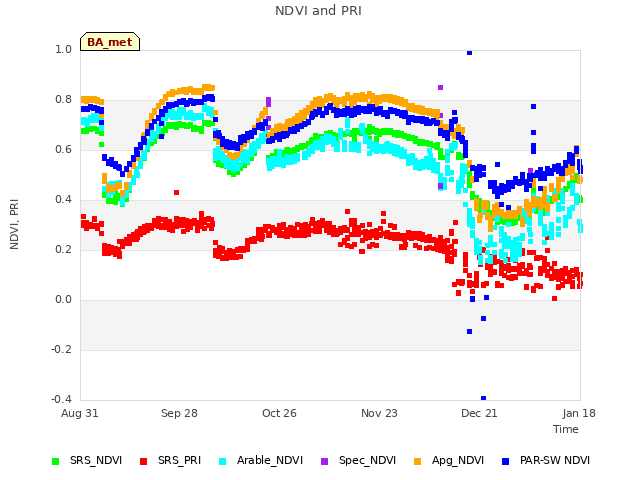Click the Nov 23 x-axis tick label
Viewport: 640px width, 480px height.
tap(379, 413)
